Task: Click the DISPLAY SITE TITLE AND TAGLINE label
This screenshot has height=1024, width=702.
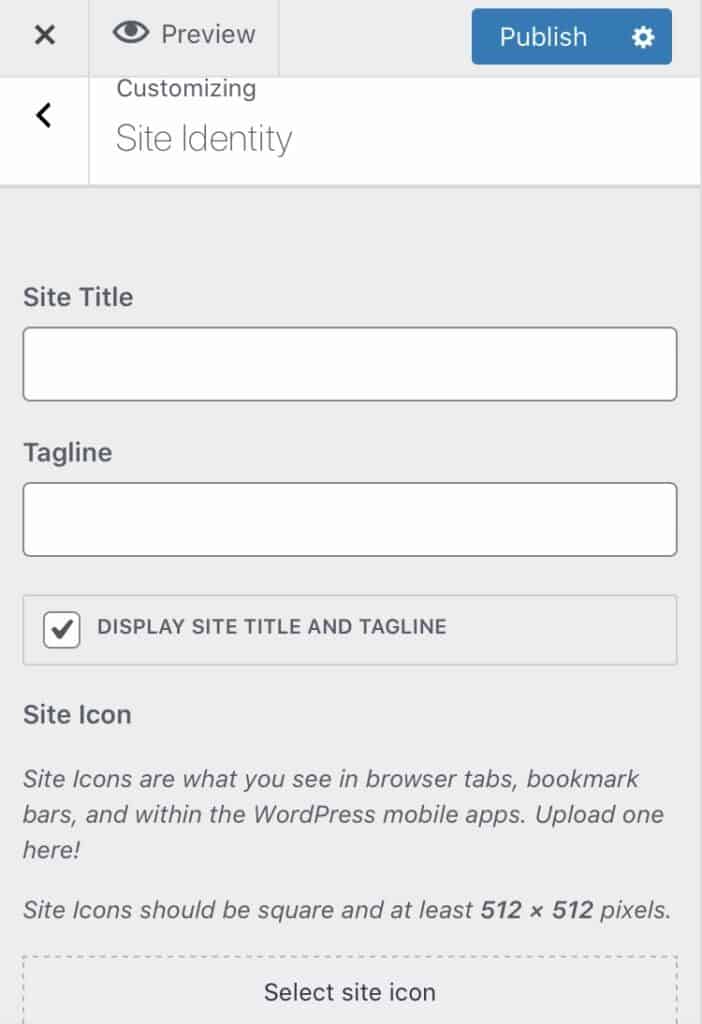Action: click(x=272, y=627)
